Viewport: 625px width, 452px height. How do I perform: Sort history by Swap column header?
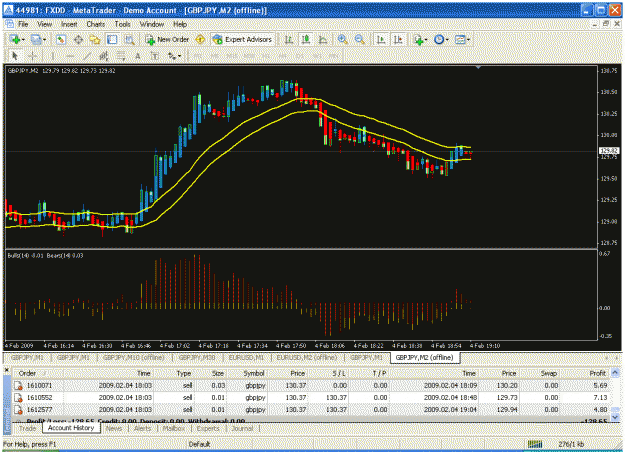click(x=548, y=373)
